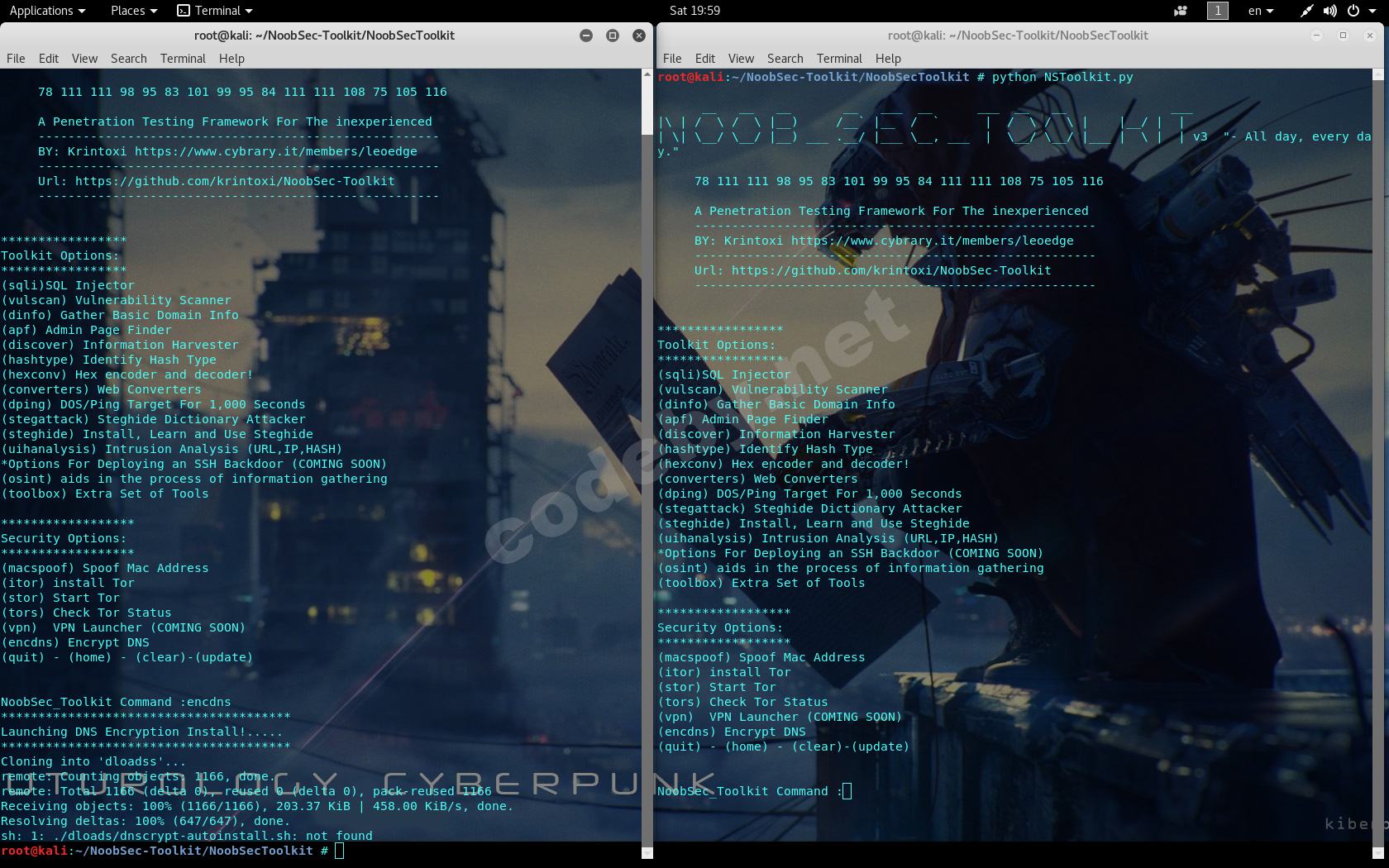Click "(sqli)SQL Injector" in left terminal
Image resolution: width=1389 pixels, height=868 pixels.
68,285
